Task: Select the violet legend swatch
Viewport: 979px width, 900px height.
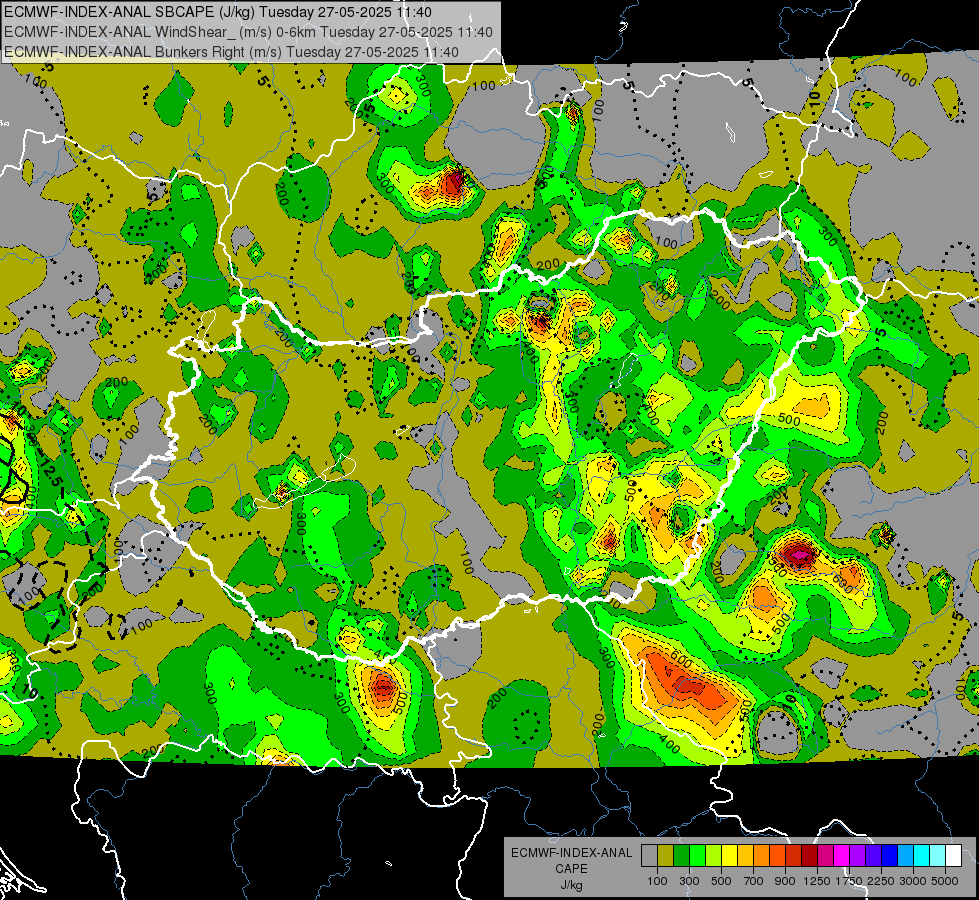Action: coord(873,856)
